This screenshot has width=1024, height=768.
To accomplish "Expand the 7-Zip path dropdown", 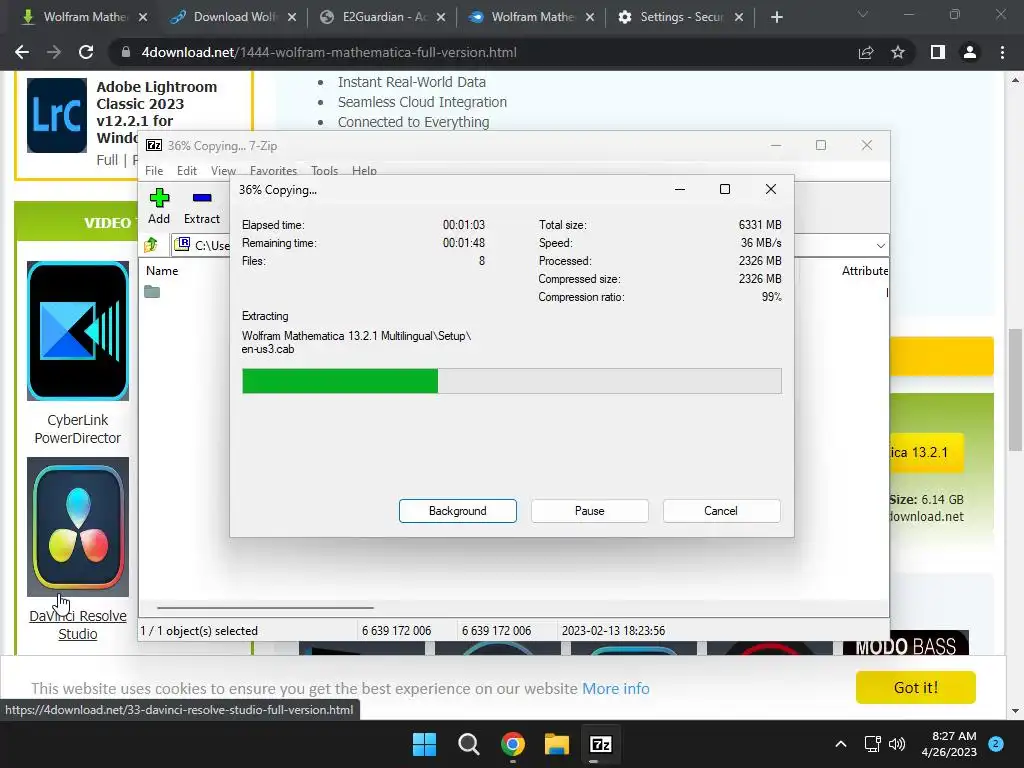I will pyautogui.click(x=880, y=246).
